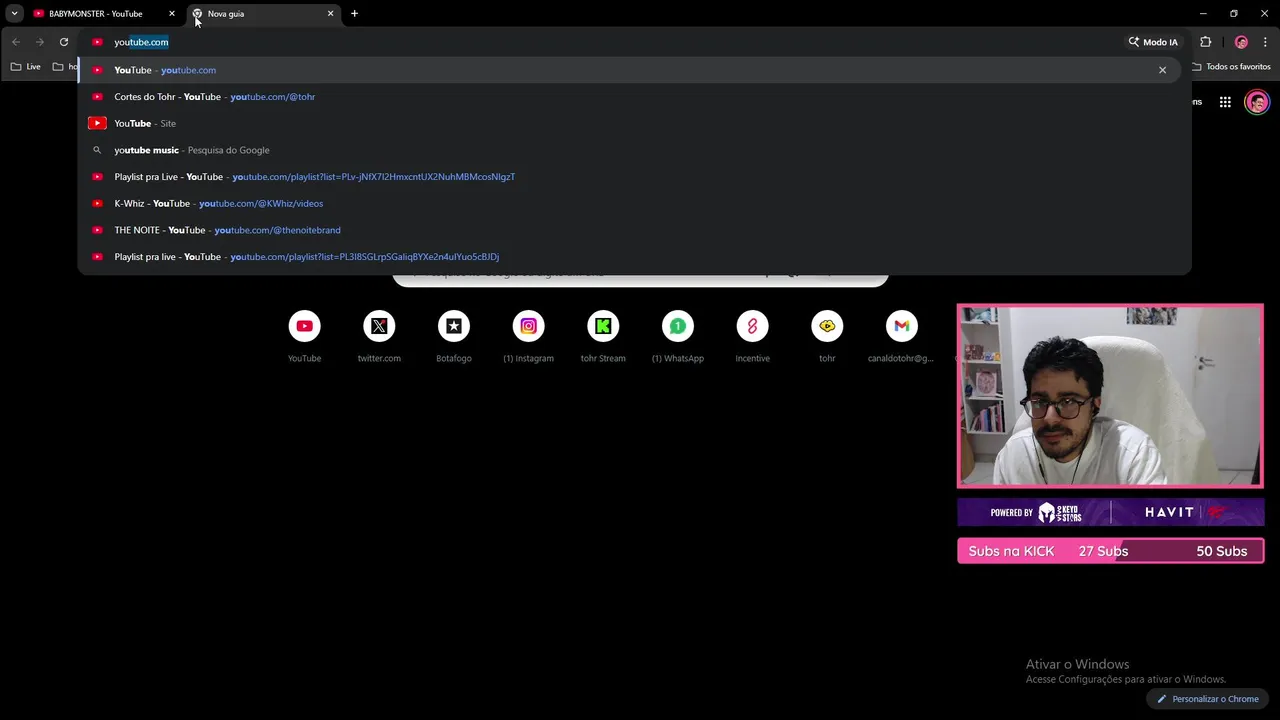Image resolution: width=1280 pixels, height=720 pixels.
Task: Switch to the Nova guia tab
Action: click(x=262, y=14)
